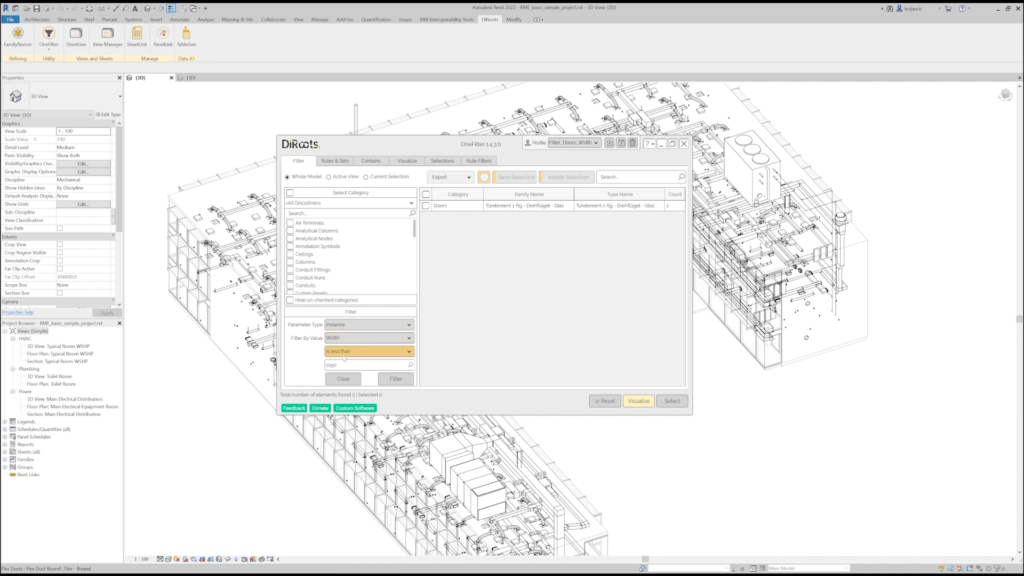Launch the PanelLink tool
Screen dimensions: 1024x576
163,37
